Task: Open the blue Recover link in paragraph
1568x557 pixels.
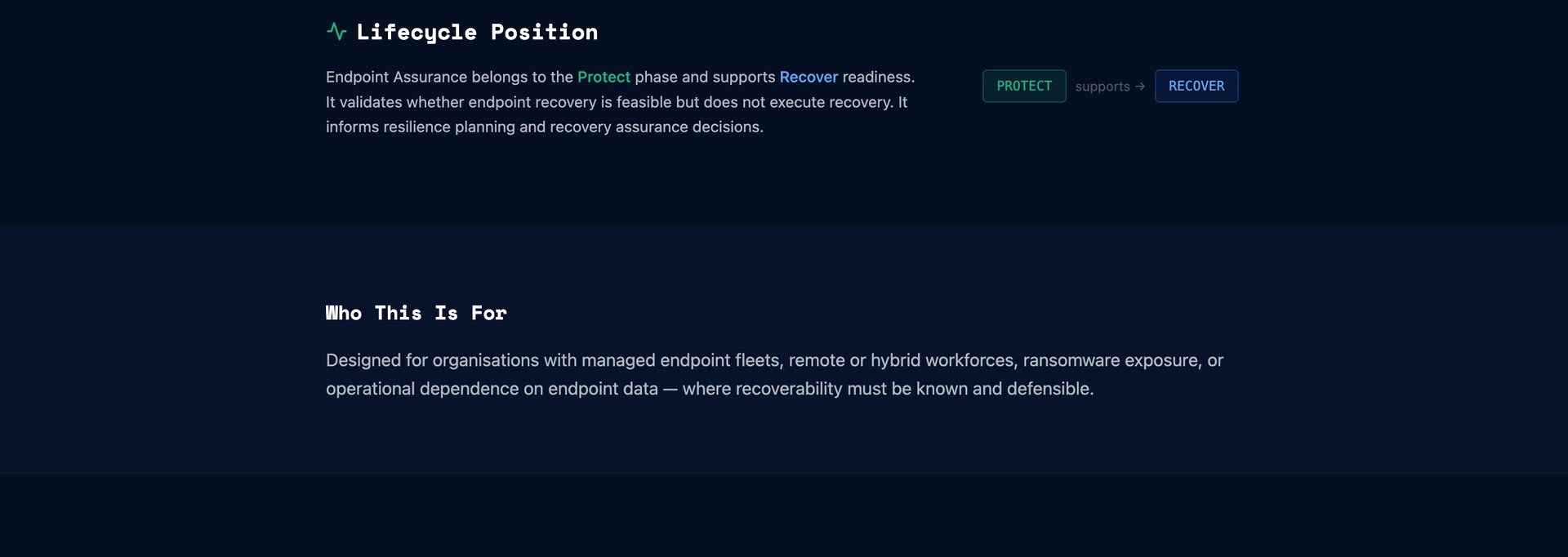Action: tap(808, 77)
